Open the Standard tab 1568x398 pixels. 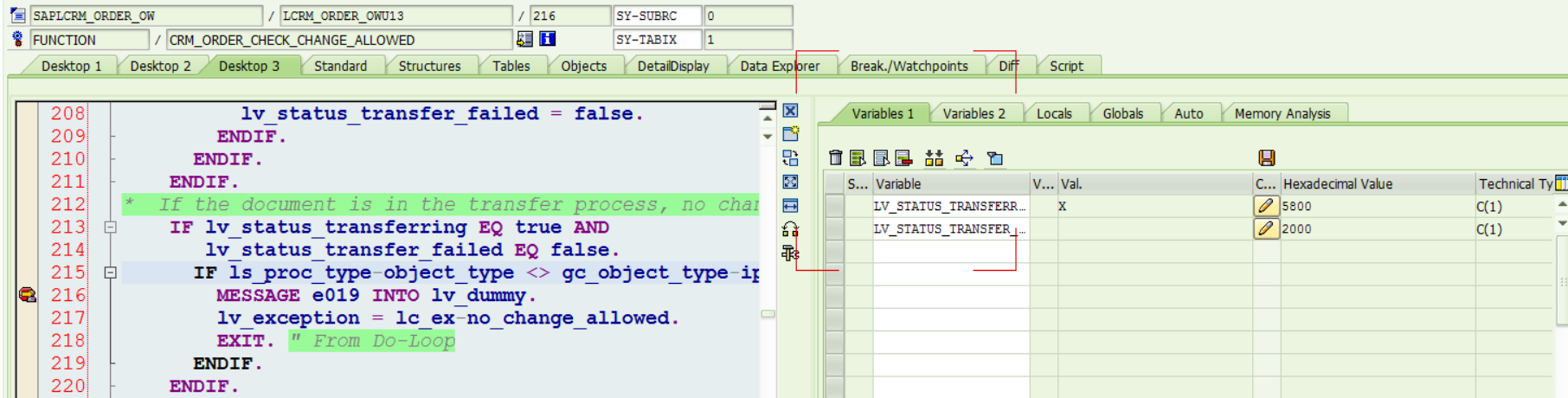click(340, 66)
